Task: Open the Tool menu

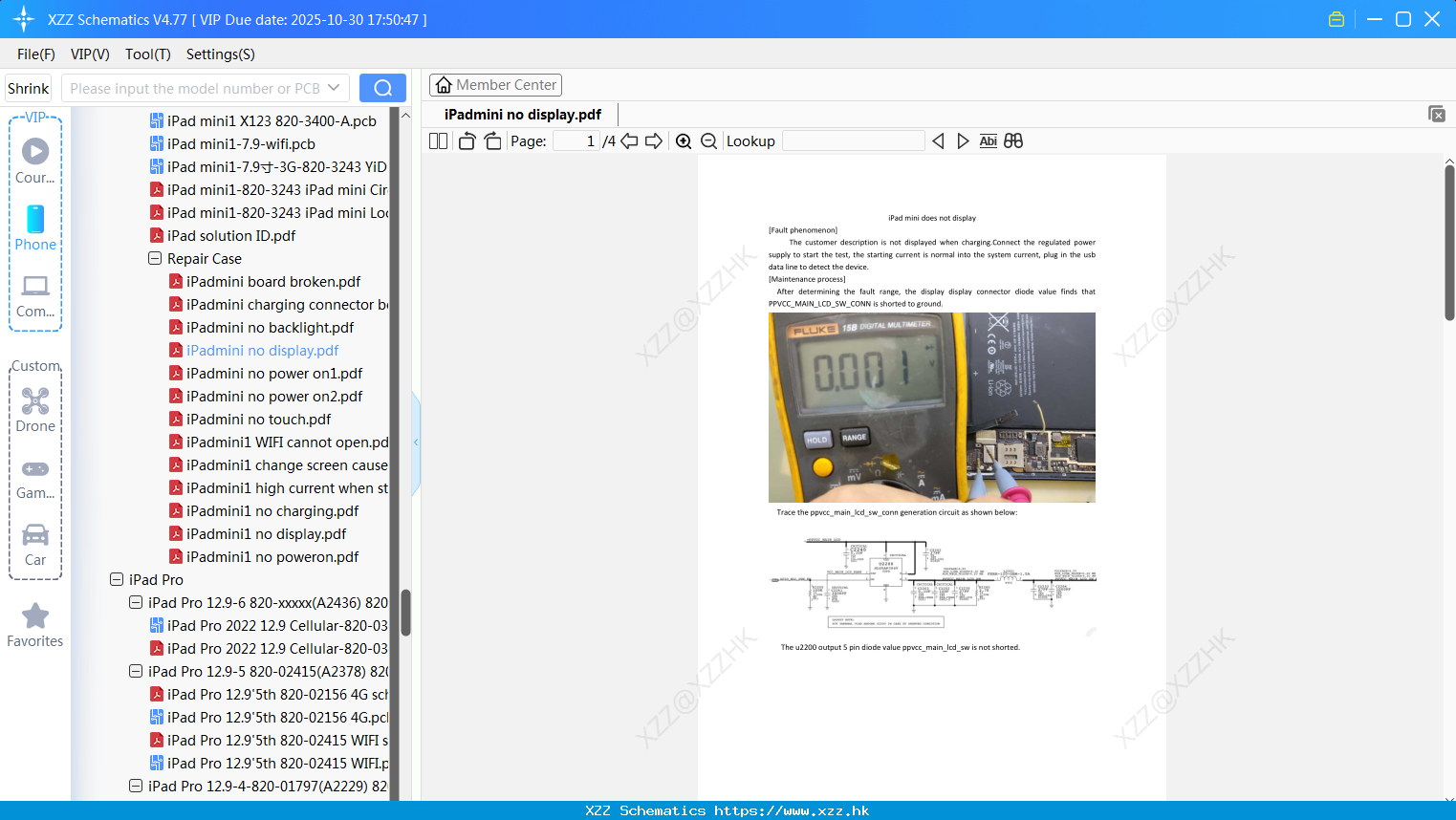Action: (x=148, y=54)
